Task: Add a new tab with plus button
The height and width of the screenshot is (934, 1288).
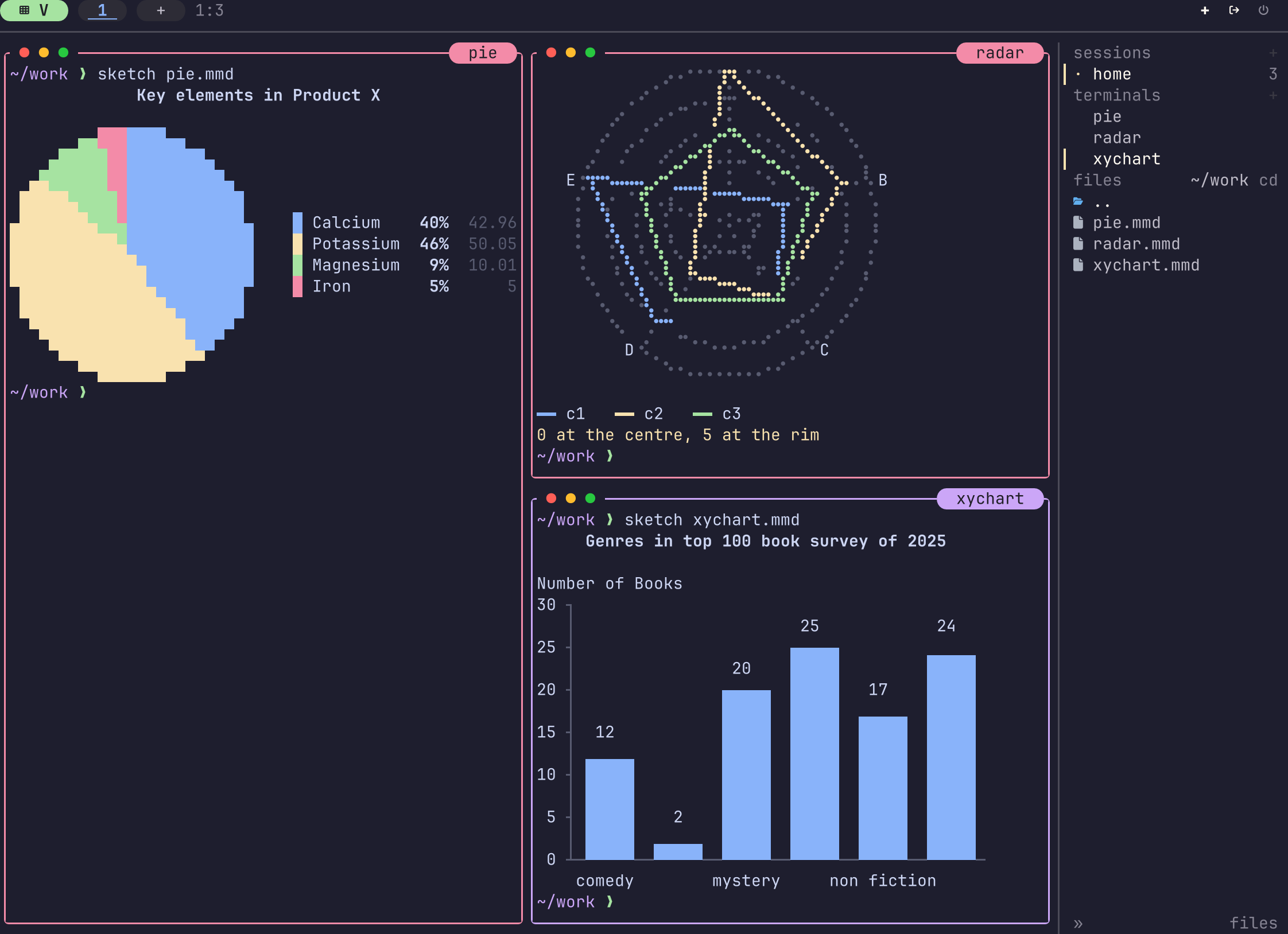Action: [161, 10]
